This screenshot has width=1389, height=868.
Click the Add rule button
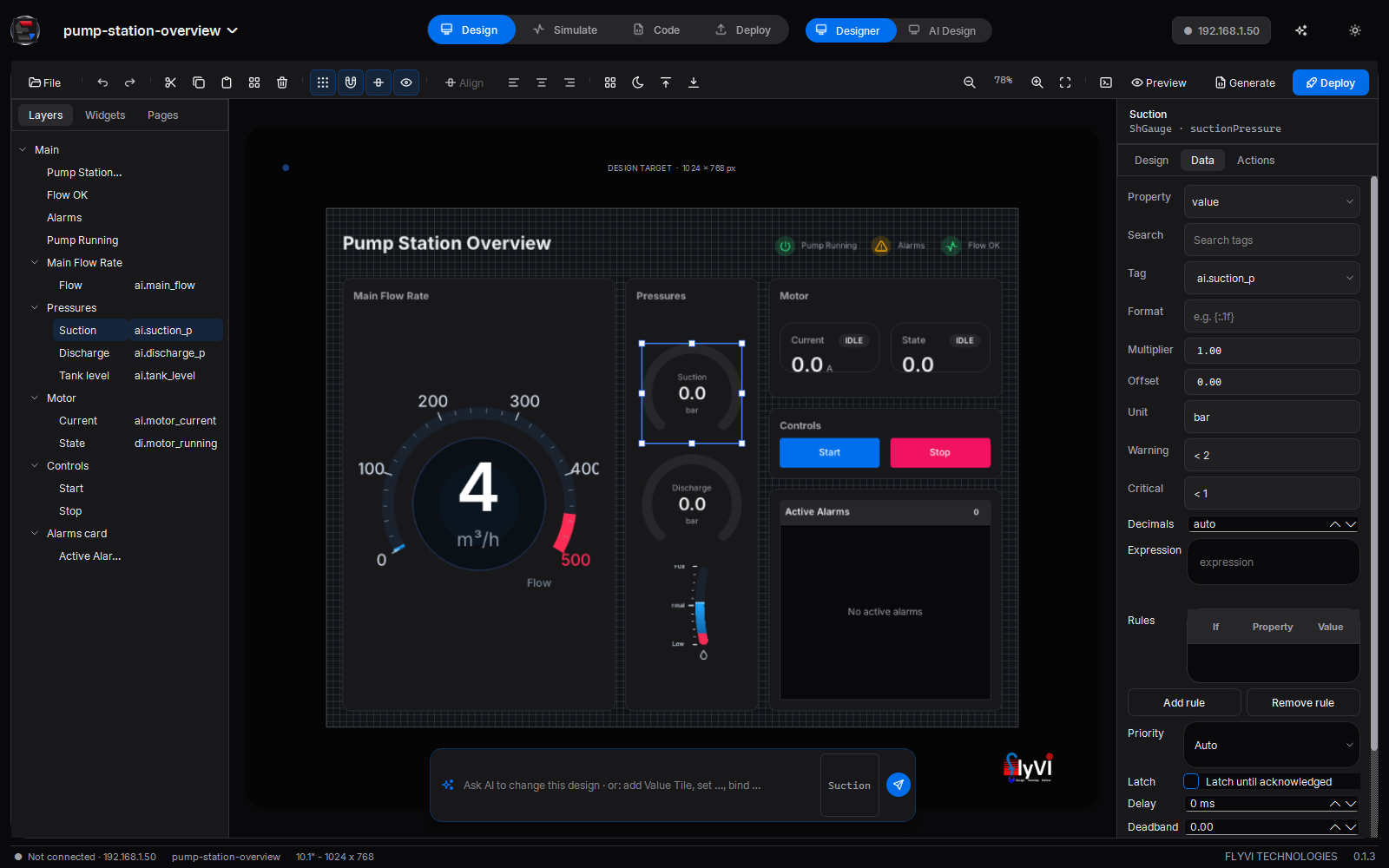pyautogui.click(x=1184, y=702)
